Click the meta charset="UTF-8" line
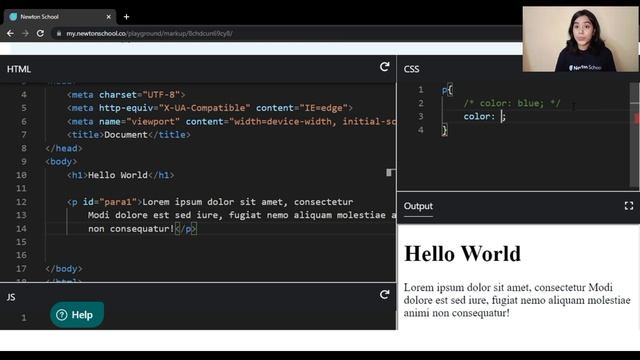This screenshot has height=360, width=640. [x=126, y=95]
